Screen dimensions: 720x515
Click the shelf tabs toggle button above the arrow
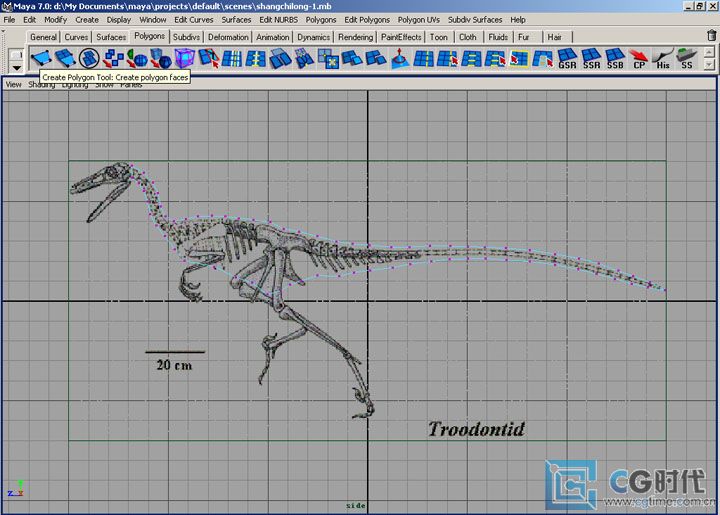click(17, 55)
